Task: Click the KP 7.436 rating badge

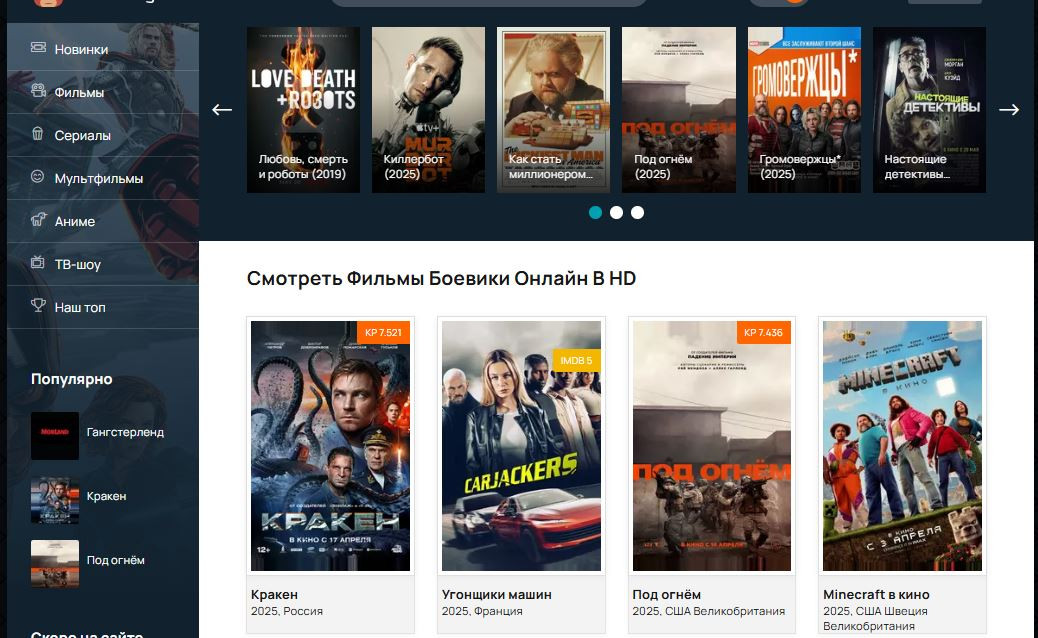Action: coord(763,332)
